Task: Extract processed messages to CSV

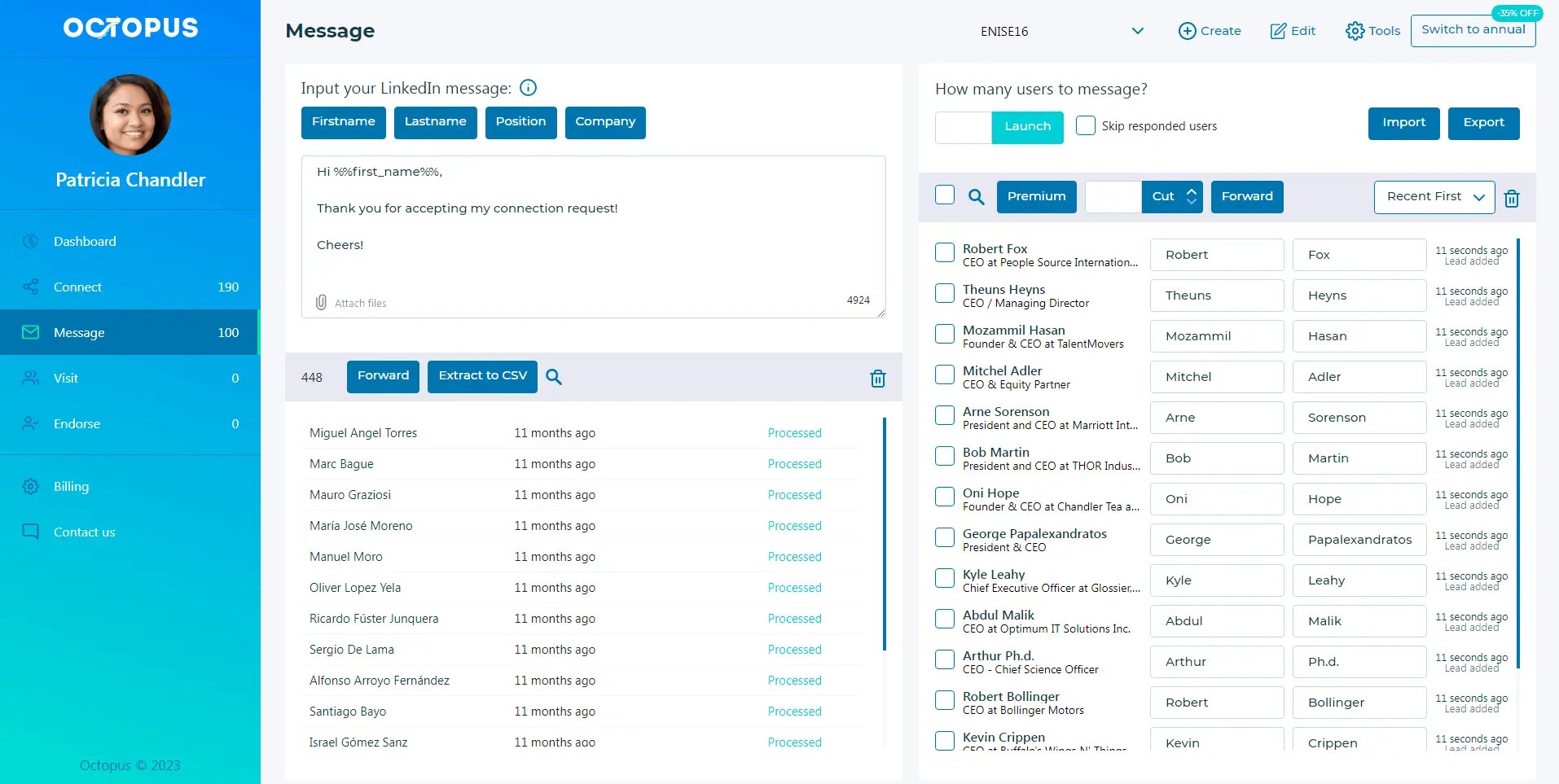Action: [x=481, y=375]
